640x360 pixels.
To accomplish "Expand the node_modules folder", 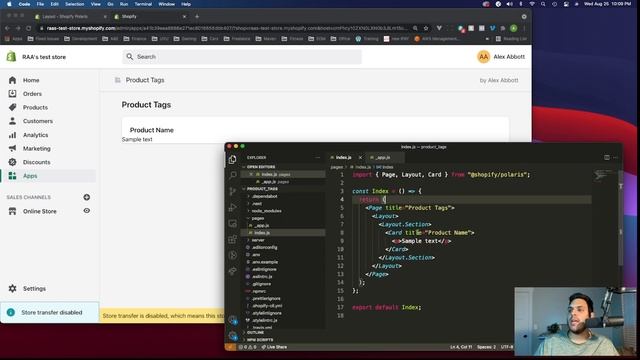I will pyautogui.click(x=266, y=211).
